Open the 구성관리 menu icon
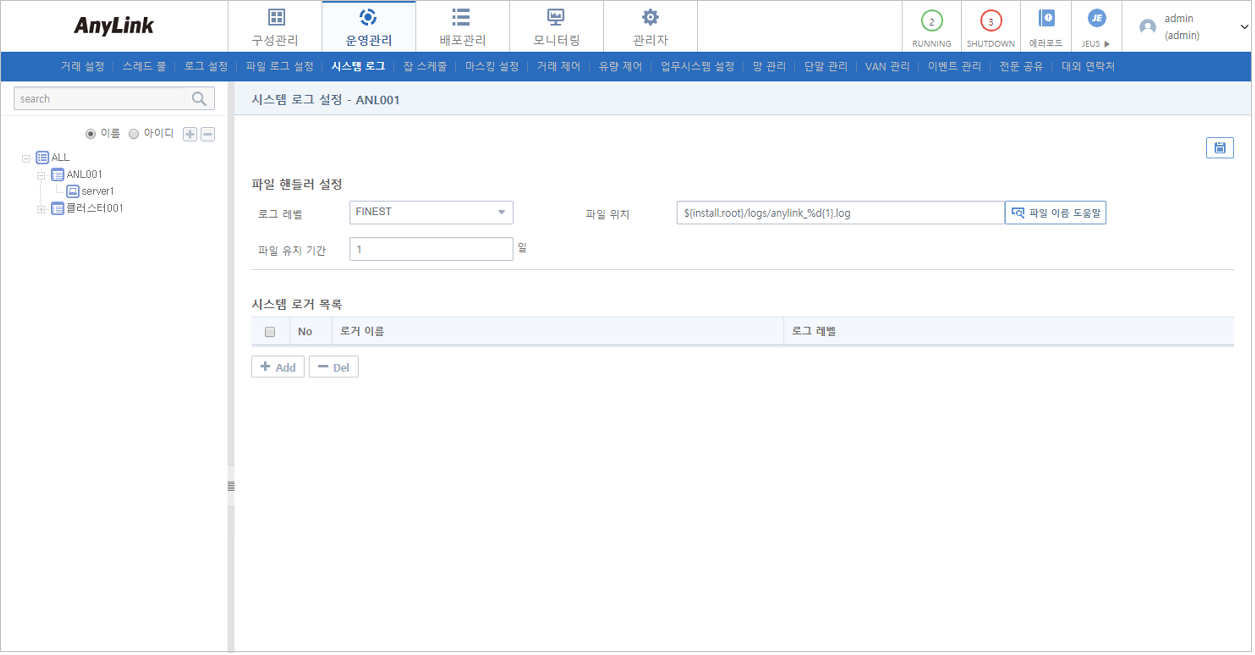 [x=277, y=16]
